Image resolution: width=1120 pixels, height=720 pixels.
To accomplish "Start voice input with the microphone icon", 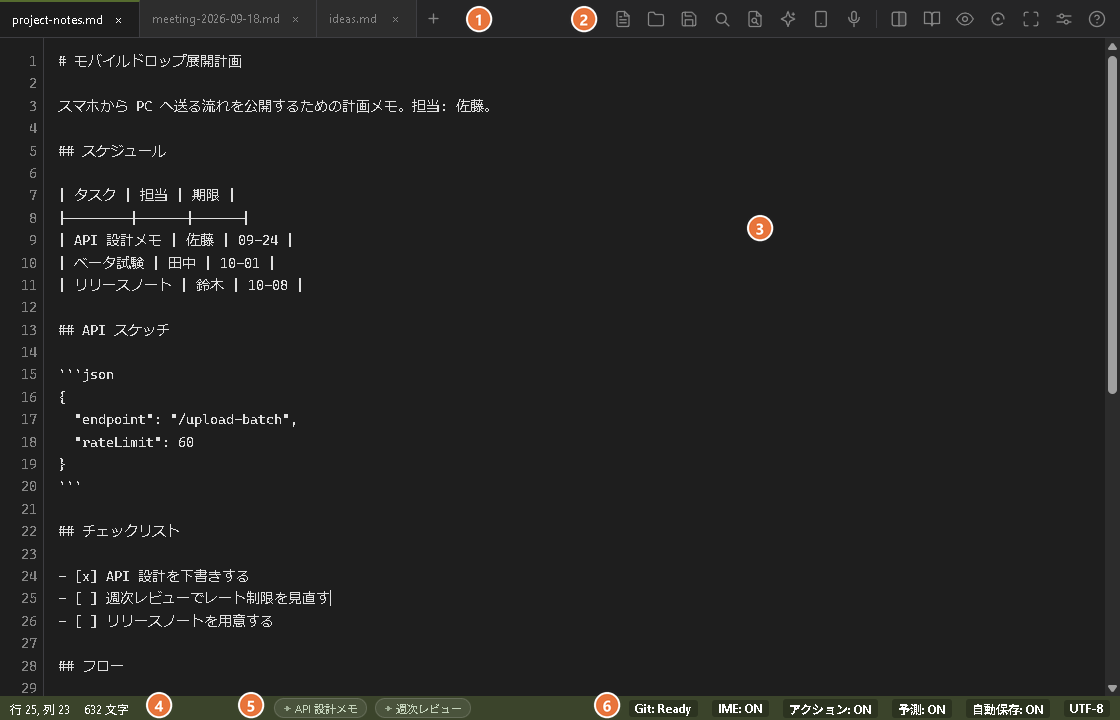I will coord(854,19).
